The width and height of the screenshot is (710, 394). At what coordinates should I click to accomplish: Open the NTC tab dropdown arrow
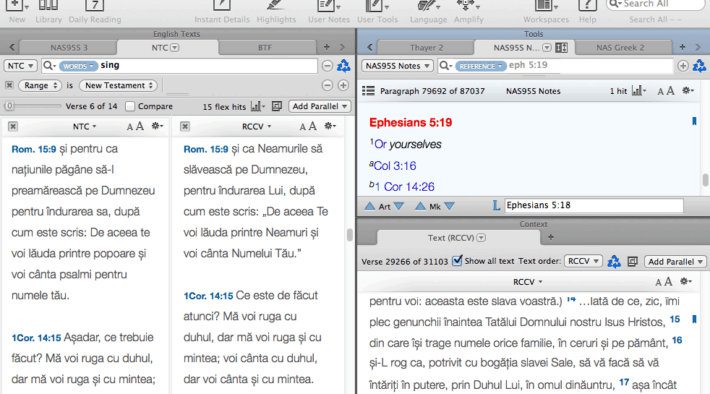(x=175, y=48)
